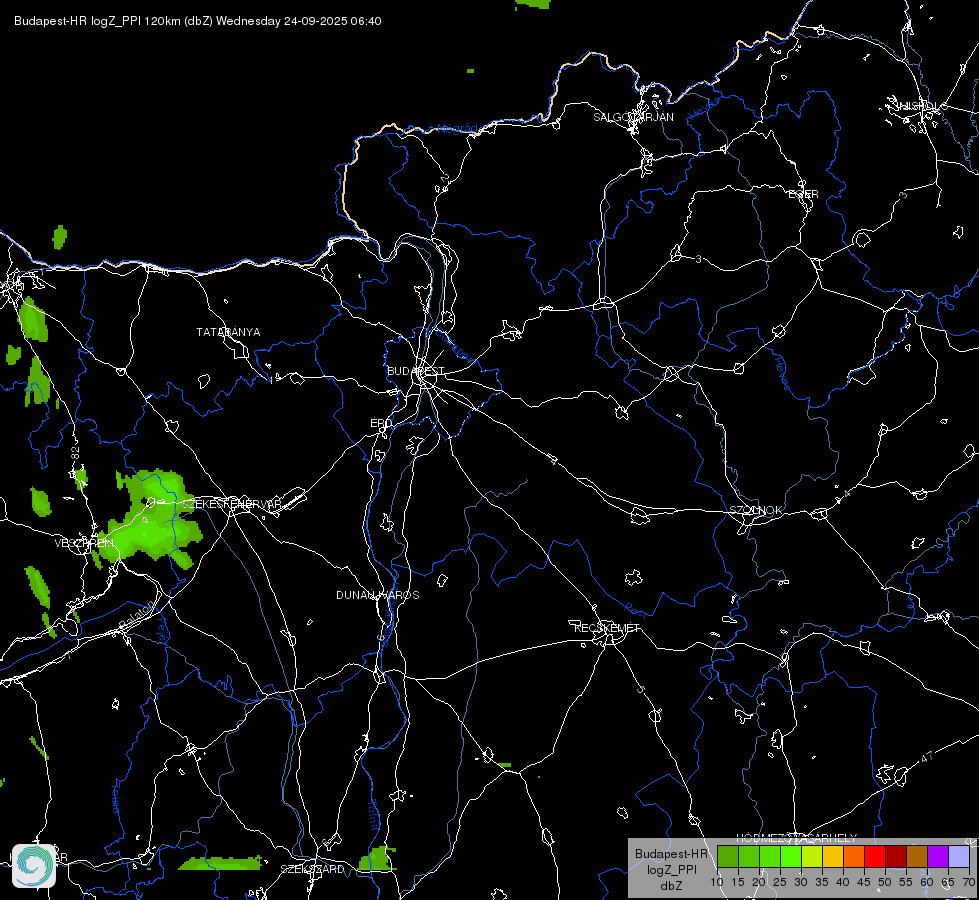Click the DUNAUJVAROS city label
This screenshot has width=979, height=900.
click(x=378, y=595)
